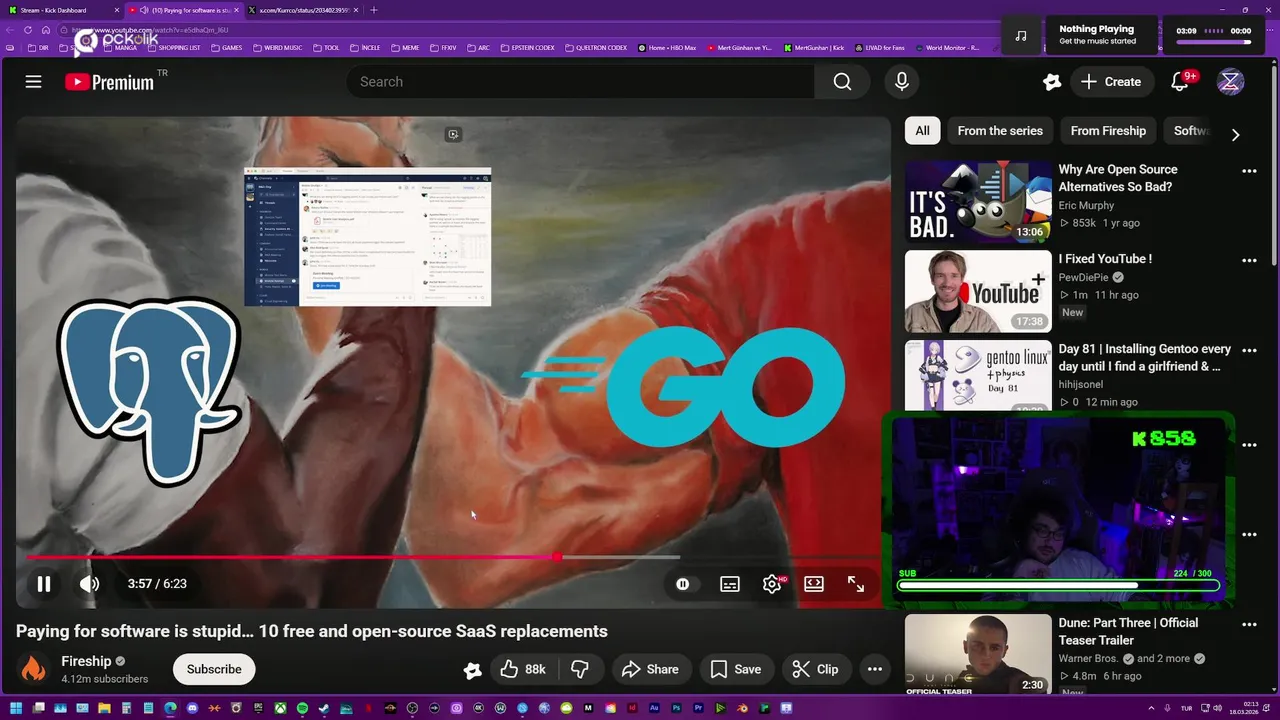This screenshot has height=720, width=1280.
Task: Open MEME bookmark folder
Action: coord(405,47)
